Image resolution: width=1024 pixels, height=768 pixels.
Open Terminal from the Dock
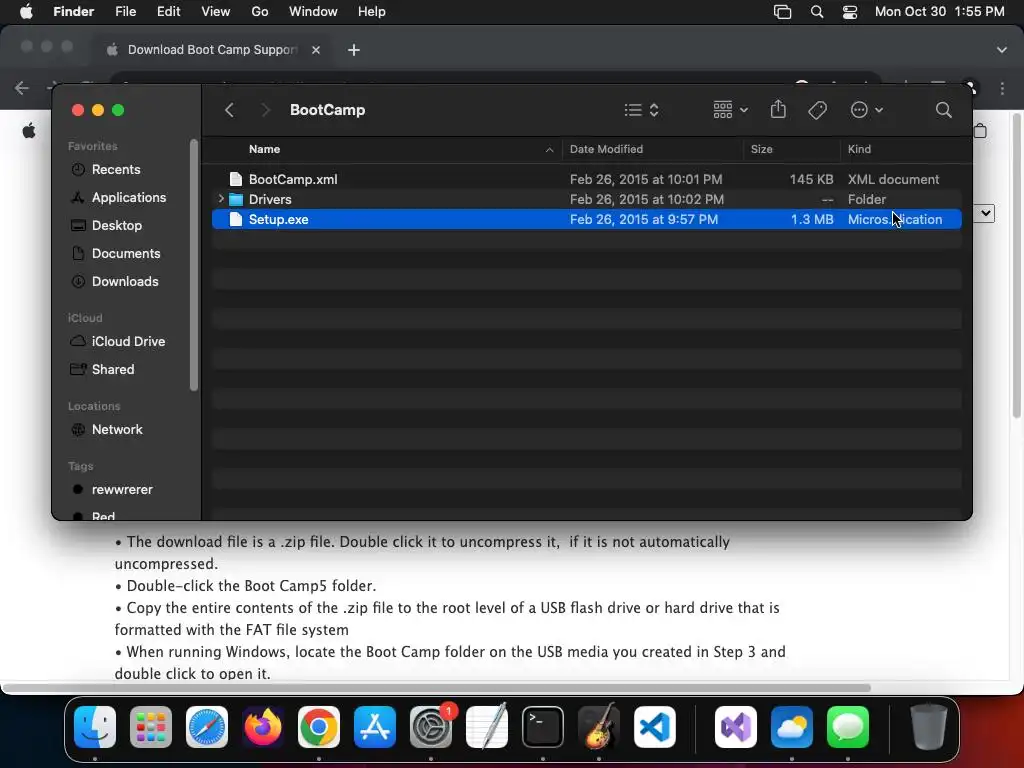[543, 727]
